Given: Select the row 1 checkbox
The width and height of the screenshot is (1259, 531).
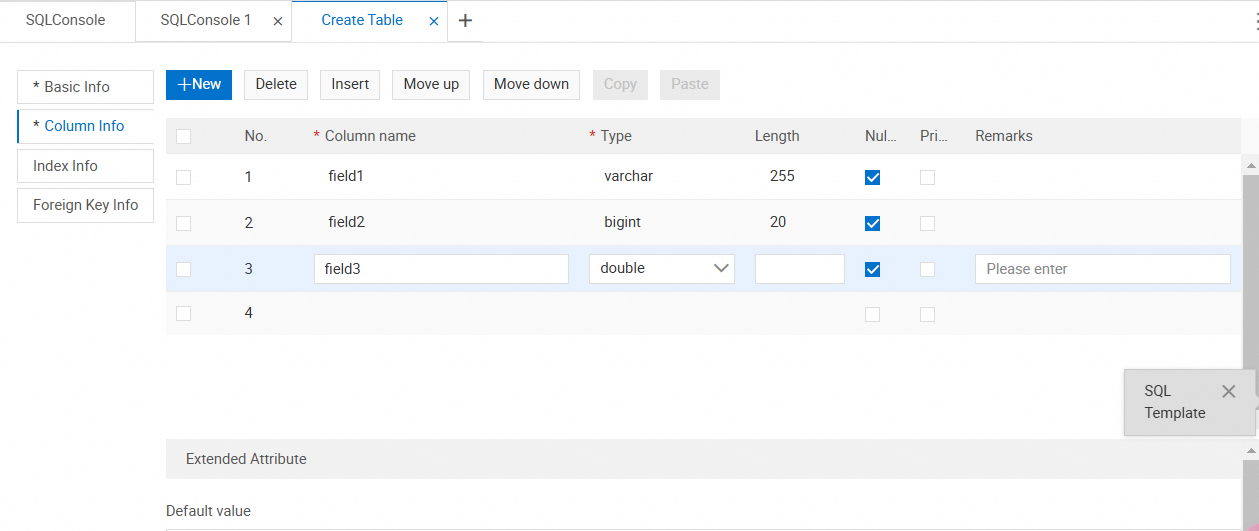Looking at the screenshot, I should click(x=183, y=177).
